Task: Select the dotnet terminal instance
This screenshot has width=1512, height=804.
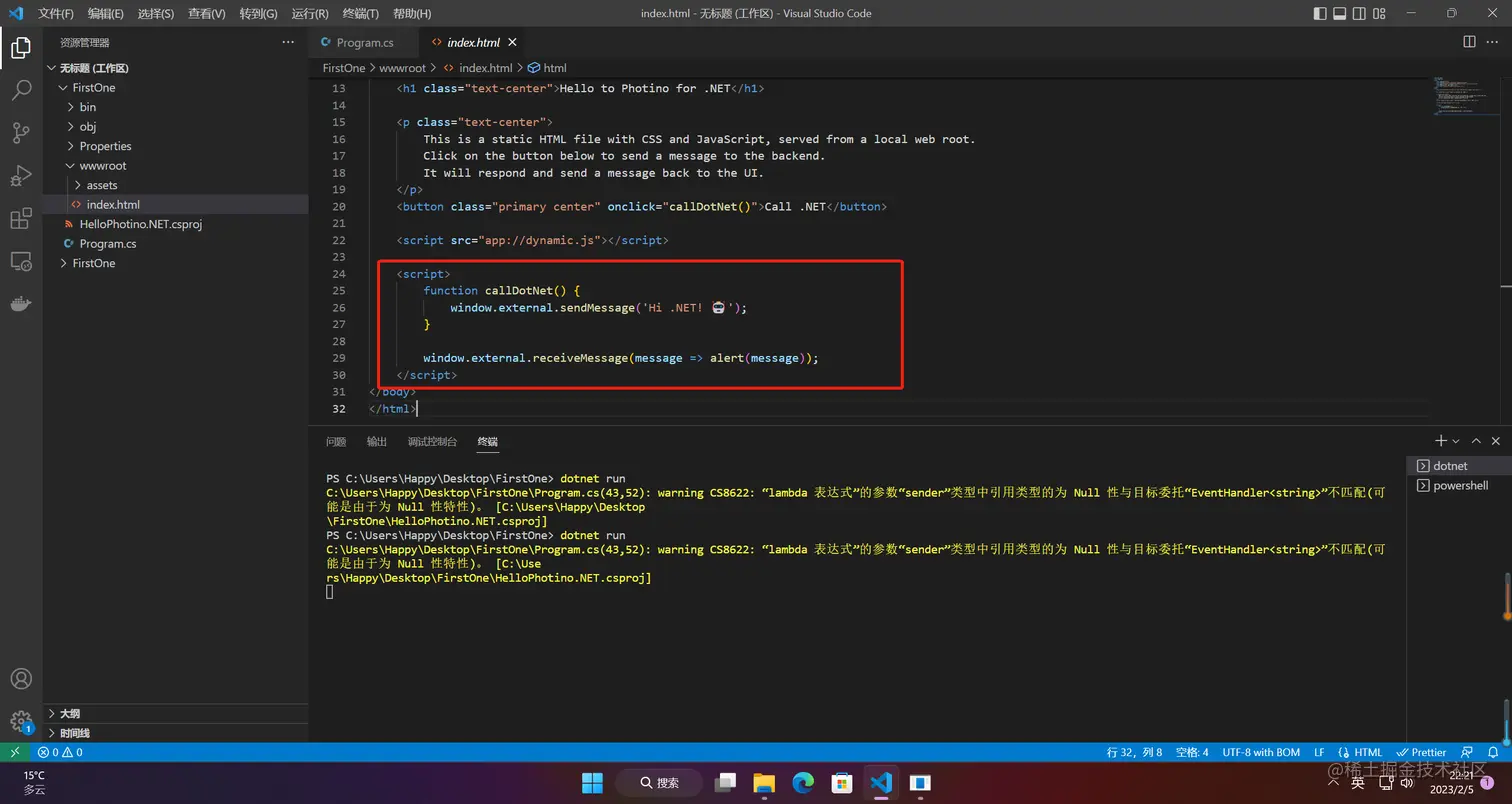Action: [1459, 466]
